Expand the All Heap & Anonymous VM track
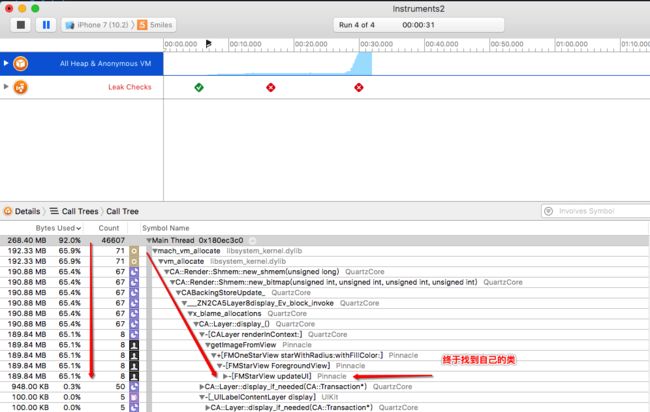Viewport: 650px width, 412px height. tap(6, 63)
